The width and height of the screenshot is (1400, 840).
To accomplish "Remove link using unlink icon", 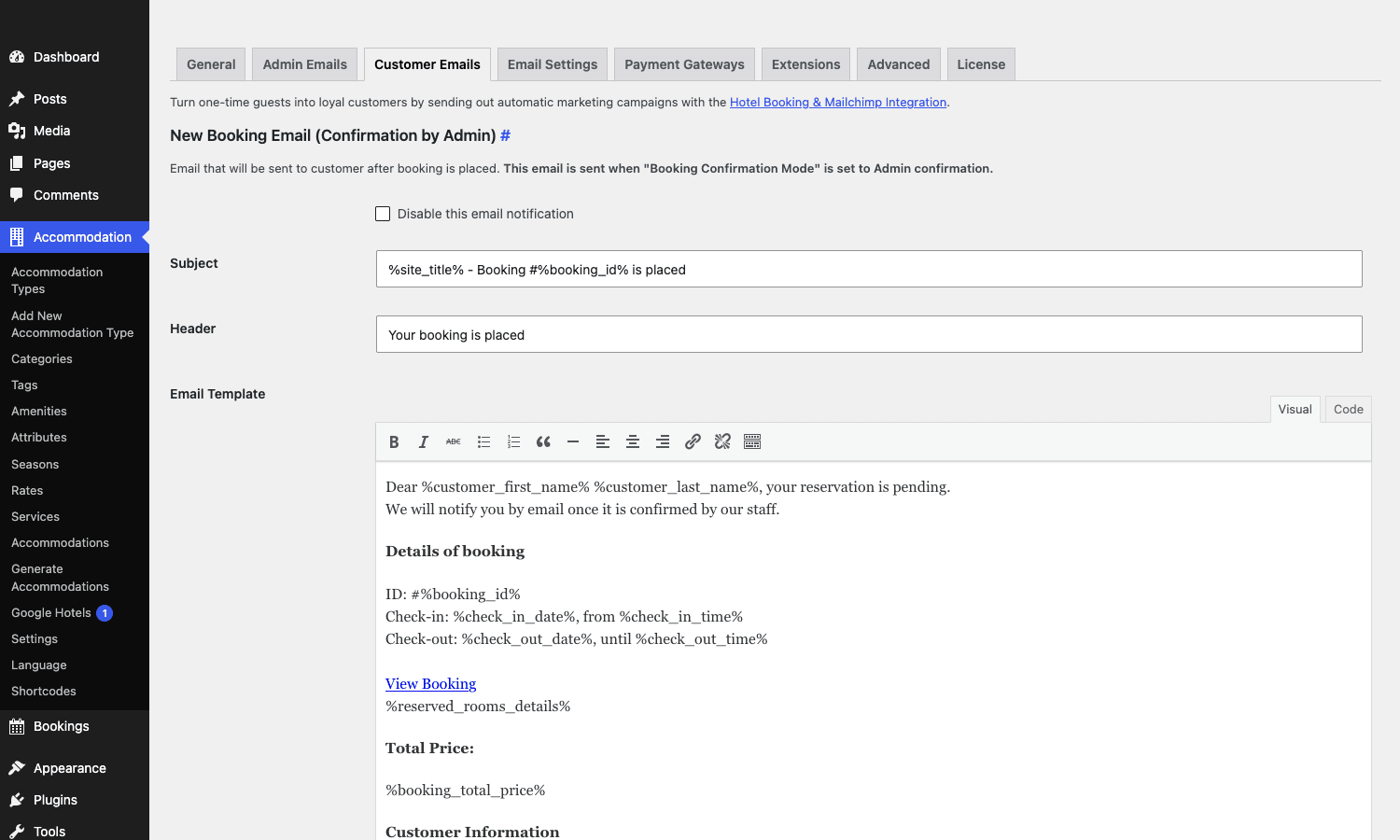I will [722, 442].
